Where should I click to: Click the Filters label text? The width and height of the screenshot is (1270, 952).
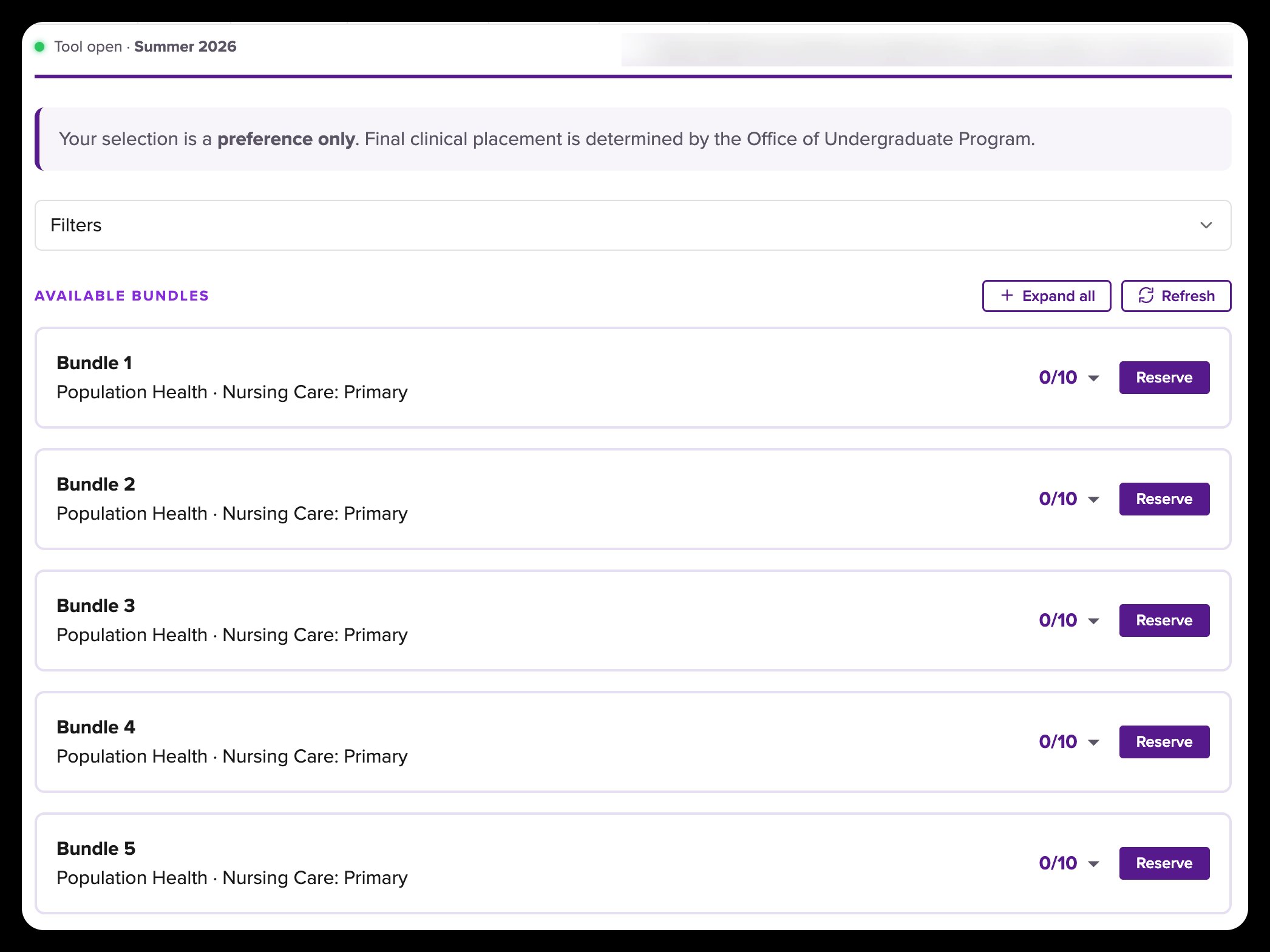click(76, 225)
